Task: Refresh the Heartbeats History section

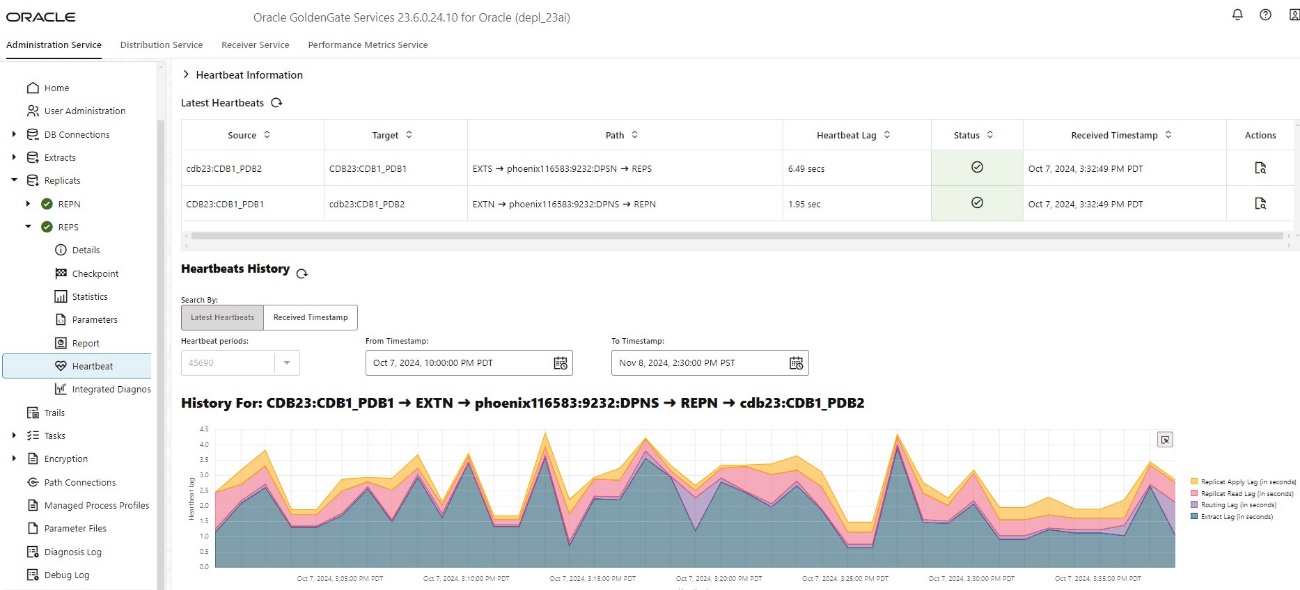Action: (302, 273)
